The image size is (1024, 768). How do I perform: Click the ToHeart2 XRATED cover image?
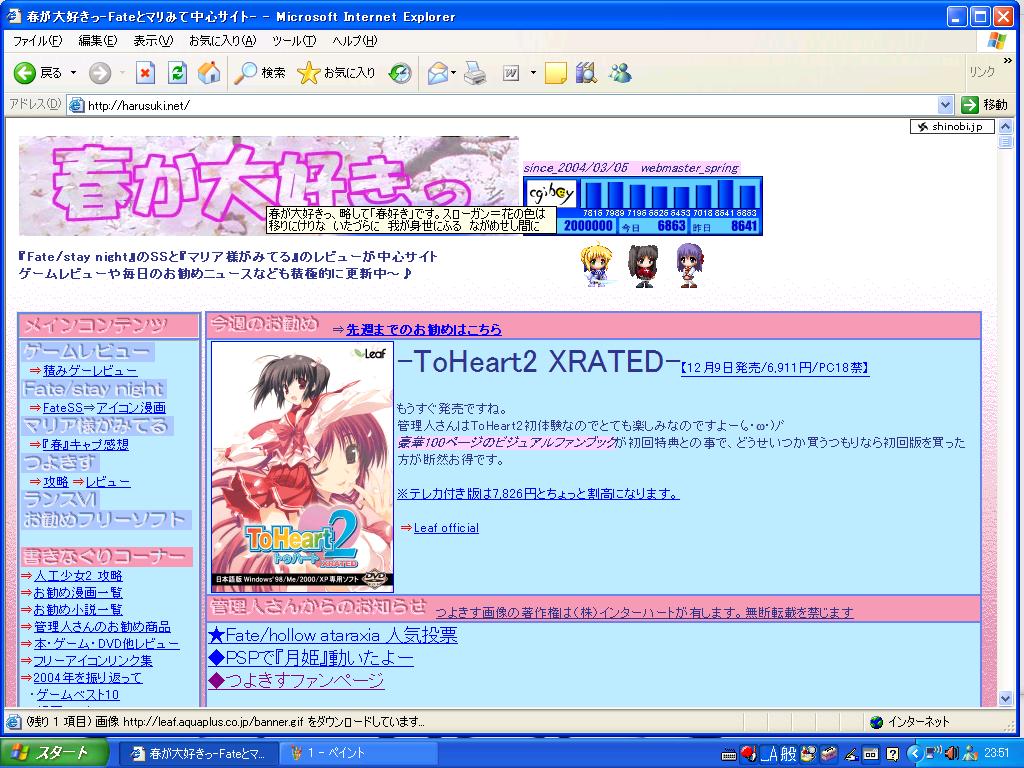302,467
